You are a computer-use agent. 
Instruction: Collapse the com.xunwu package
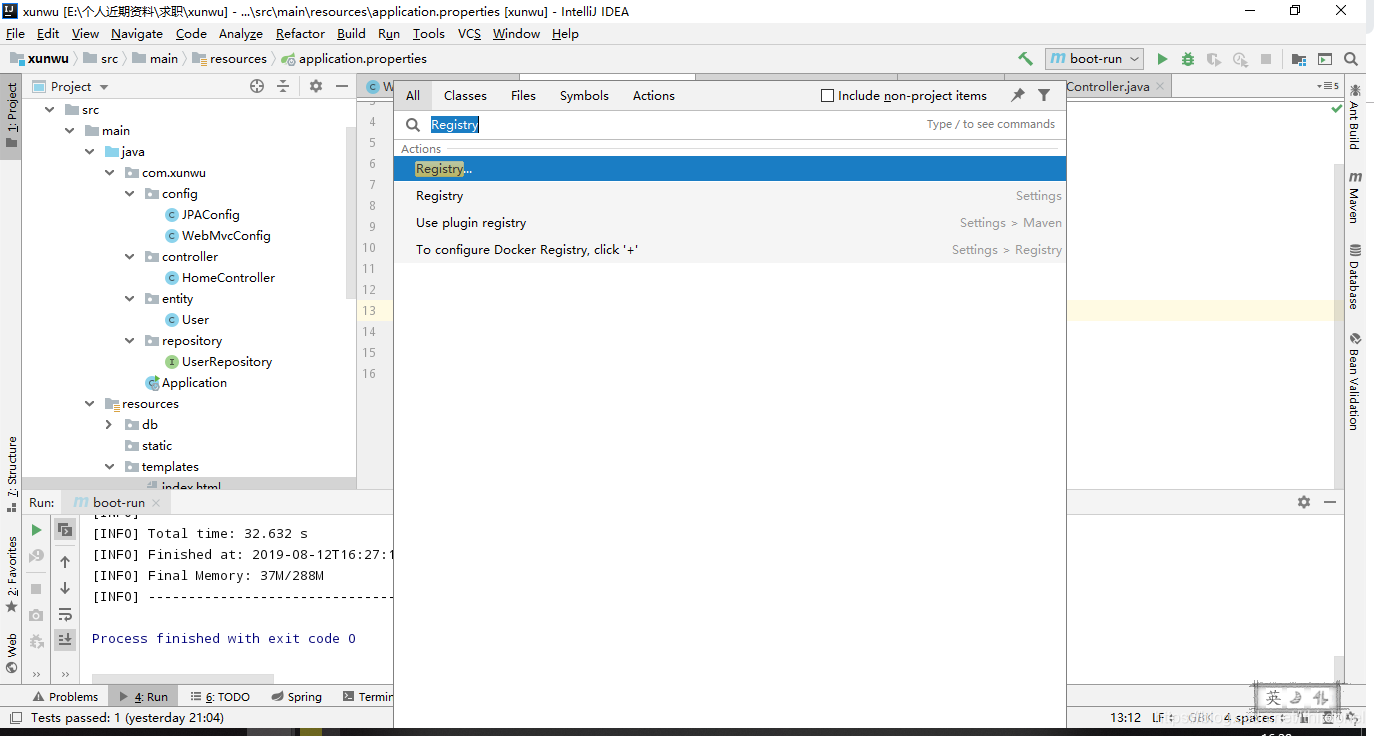[x=109, y=173]
